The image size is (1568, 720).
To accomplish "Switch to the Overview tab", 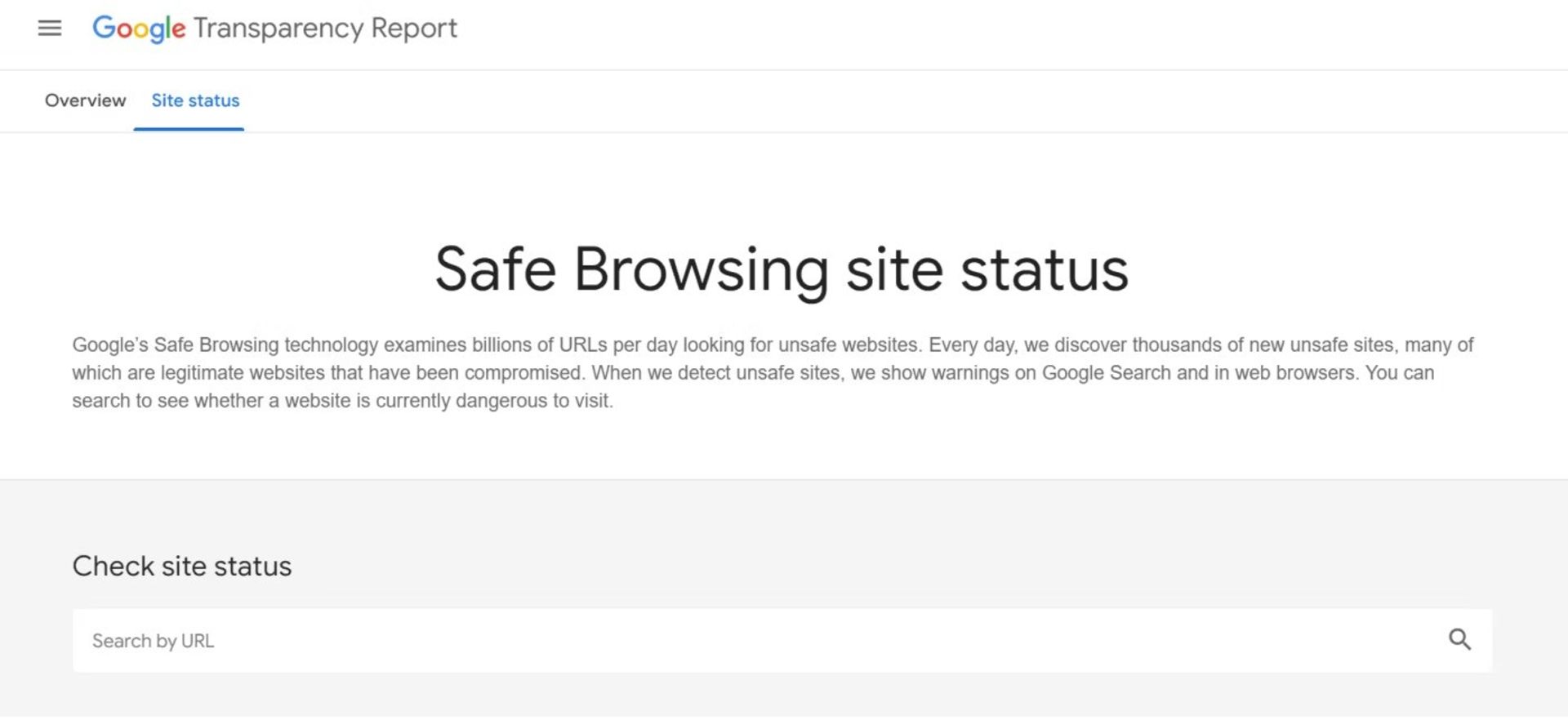I will click(x=85, y=100).
